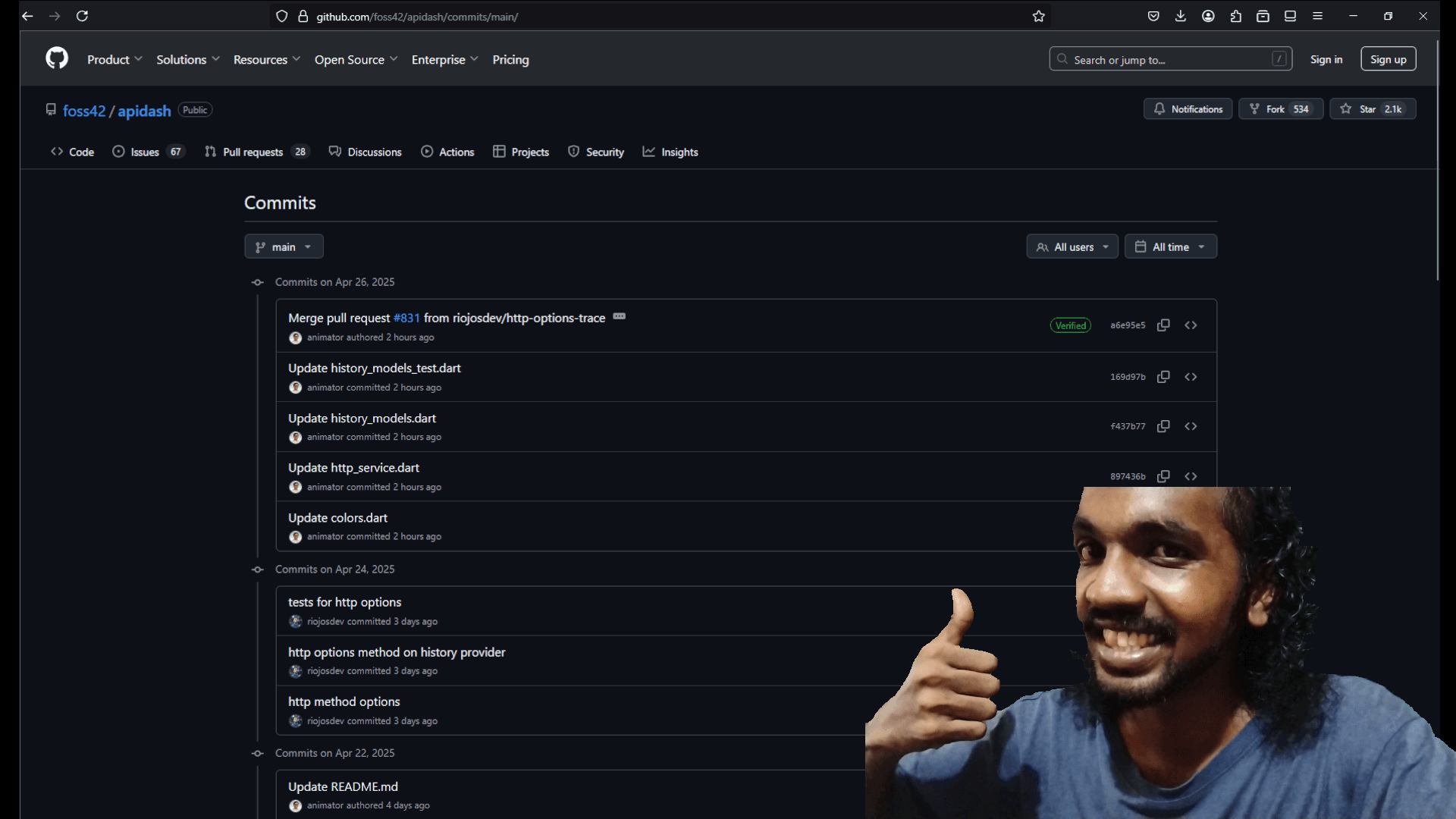Image resolution: width=1456 pixels, height=819 pixels.
Task: Copy full SHA for commit f437b77
Action: [x=1163, y=426]
